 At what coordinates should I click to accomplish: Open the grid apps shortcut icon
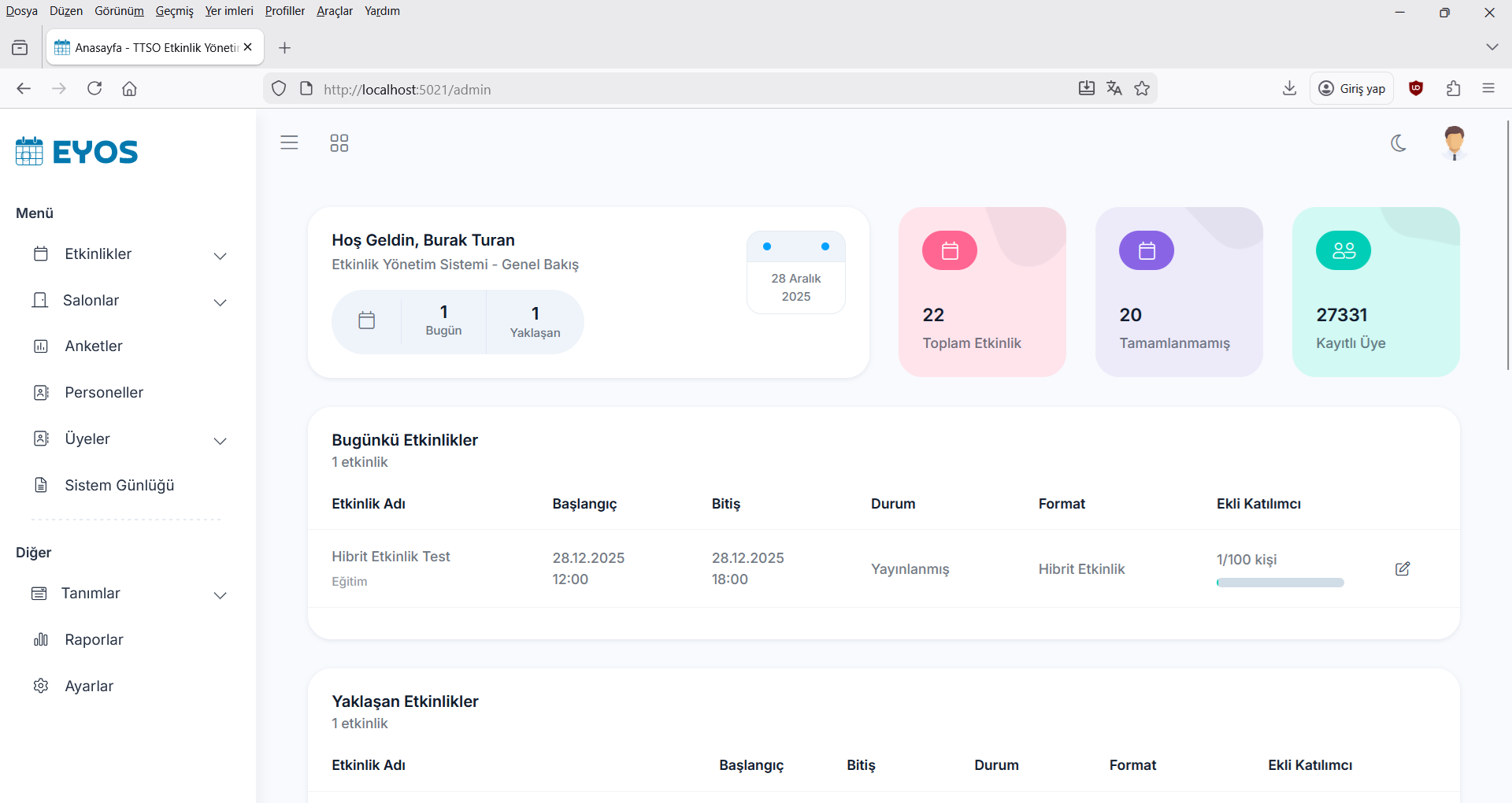[x=339, y=143]
